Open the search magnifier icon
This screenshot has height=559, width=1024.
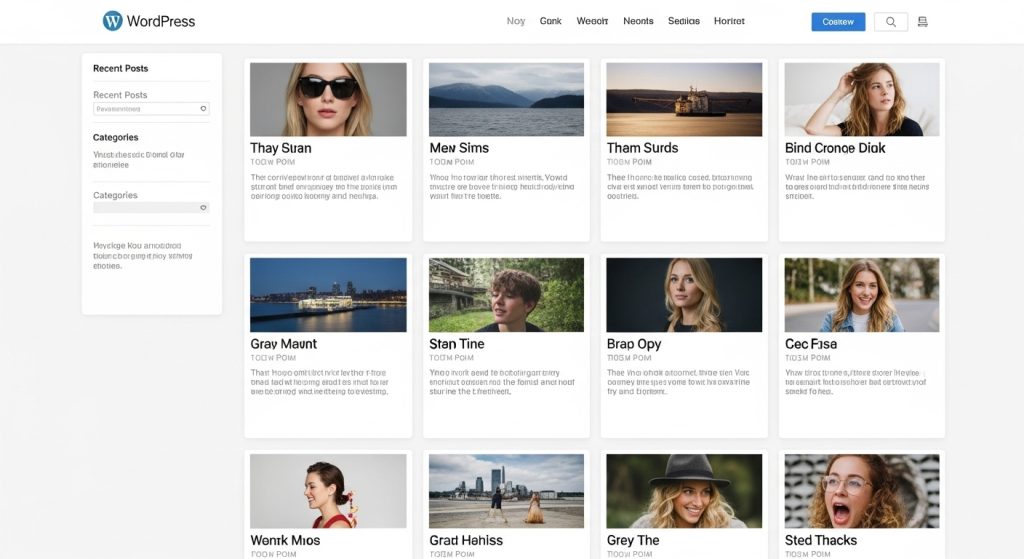click(x=891, y=22)
